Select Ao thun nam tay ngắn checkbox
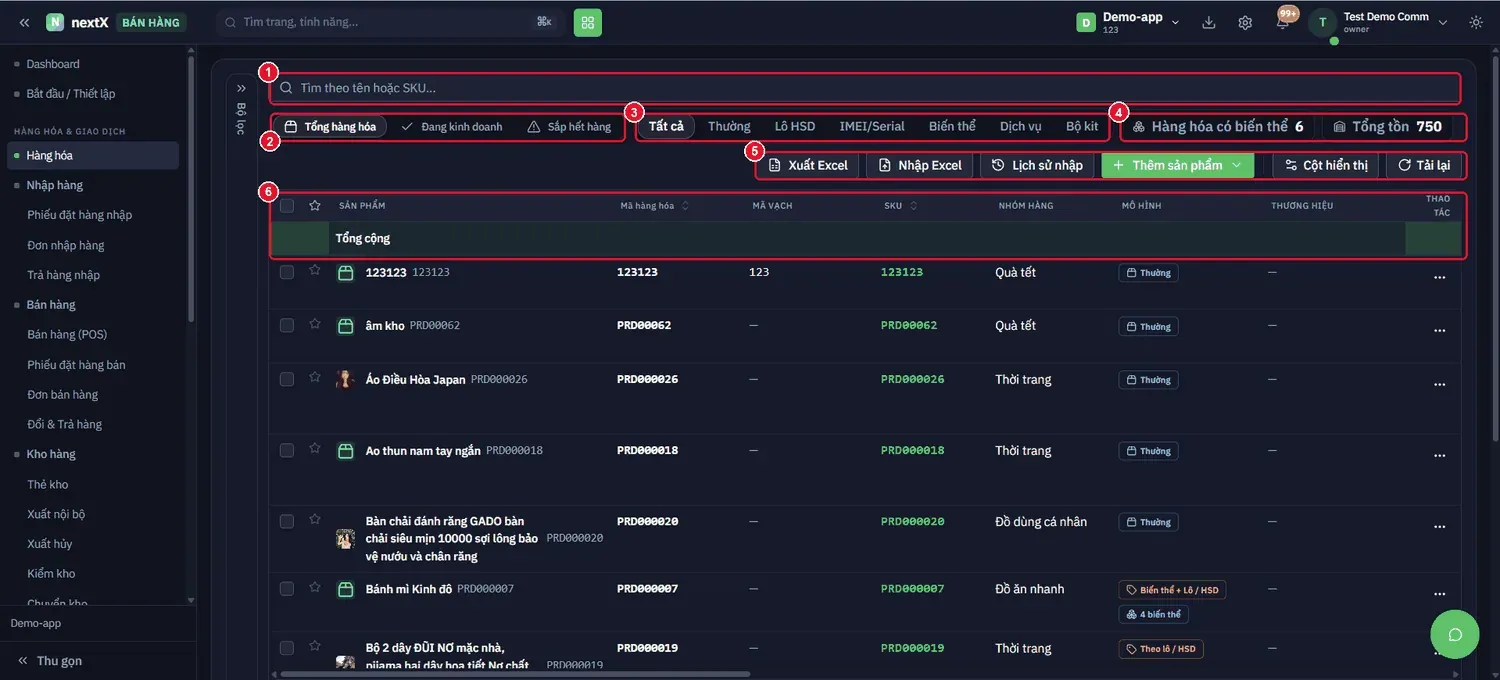The width and height of the screenshot is (1500, 680). tap(287, 451)
